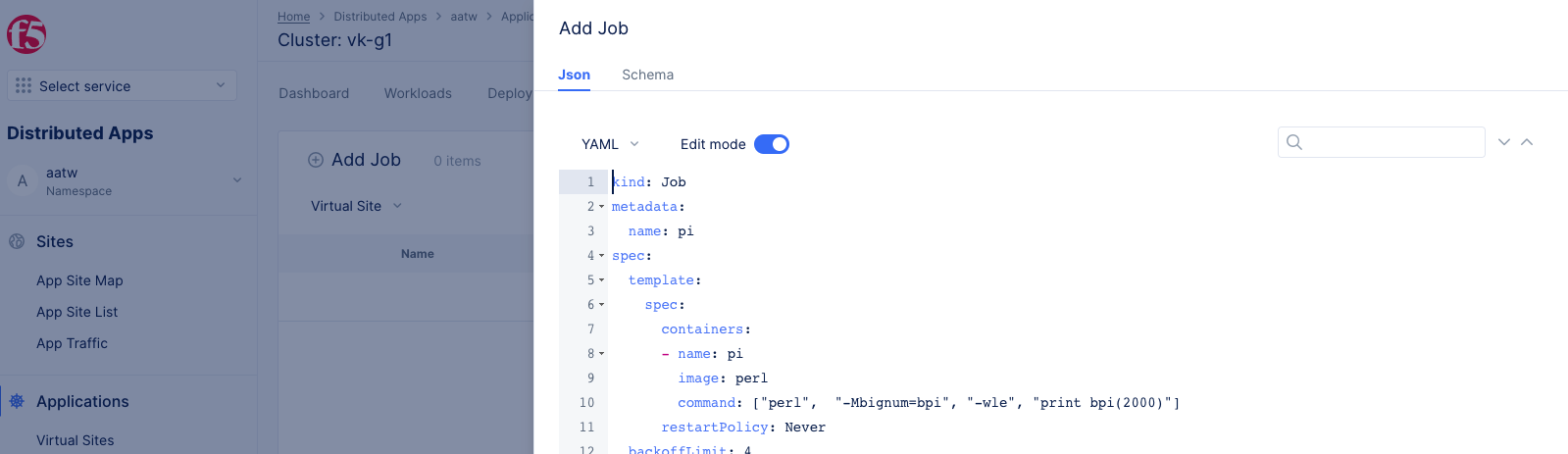Image resolution: width=1568 pixels, height=454 pixels.
Task: Collapse the template block on line 5
Action: click(601, 280)
